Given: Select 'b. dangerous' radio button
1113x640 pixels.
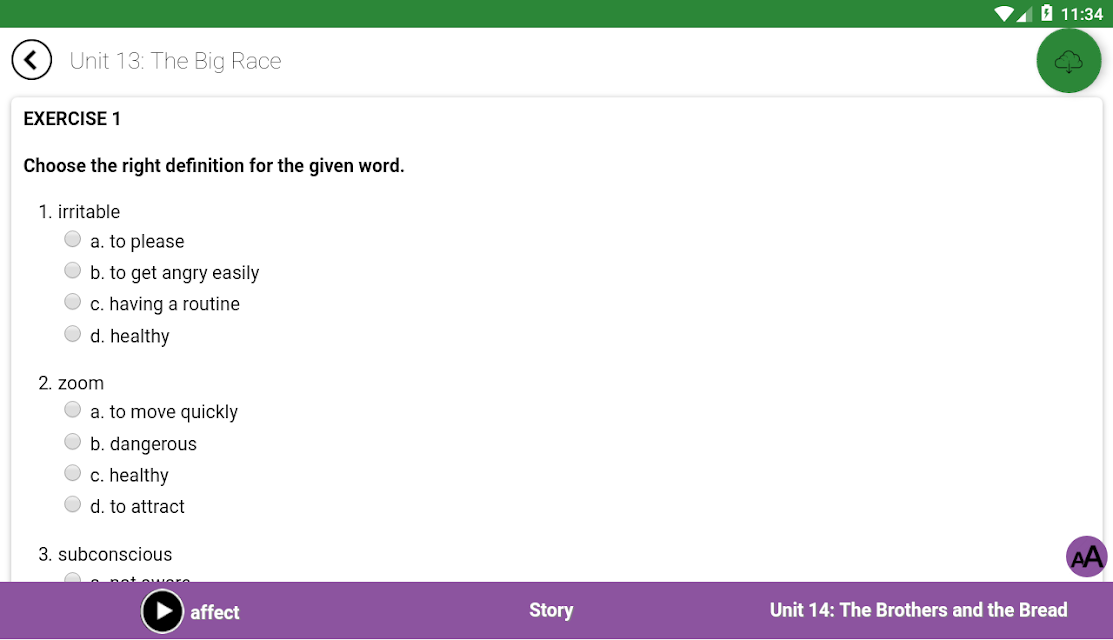Looking at the screenshot, I should pyautogui.click(x=72, y=441).
